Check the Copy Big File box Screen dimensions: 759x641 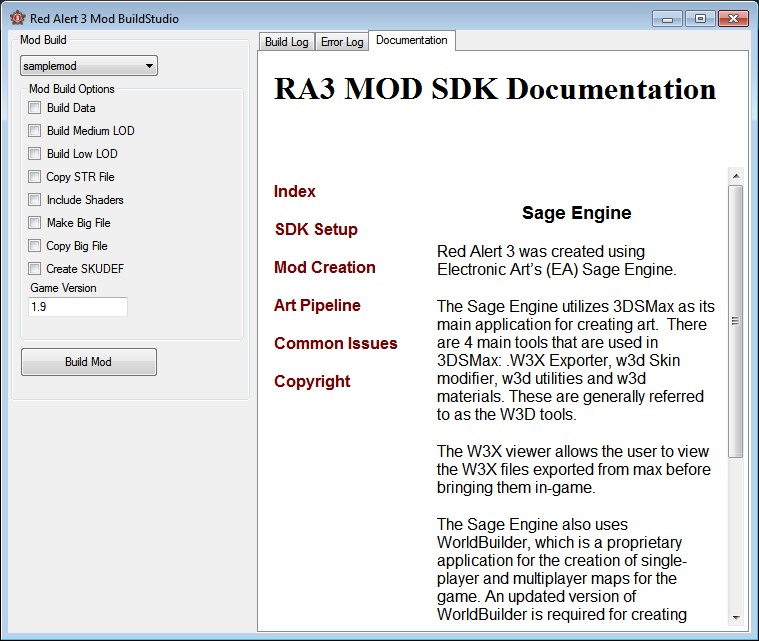34,245
